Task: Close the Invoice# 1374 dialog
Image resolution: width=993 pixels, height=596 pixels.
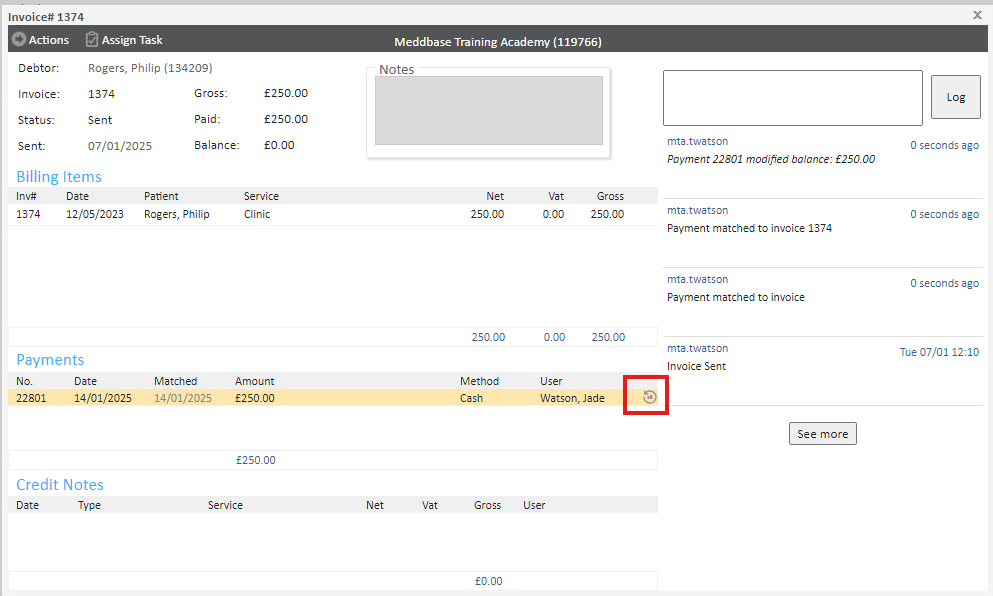Action: point(977,15)
